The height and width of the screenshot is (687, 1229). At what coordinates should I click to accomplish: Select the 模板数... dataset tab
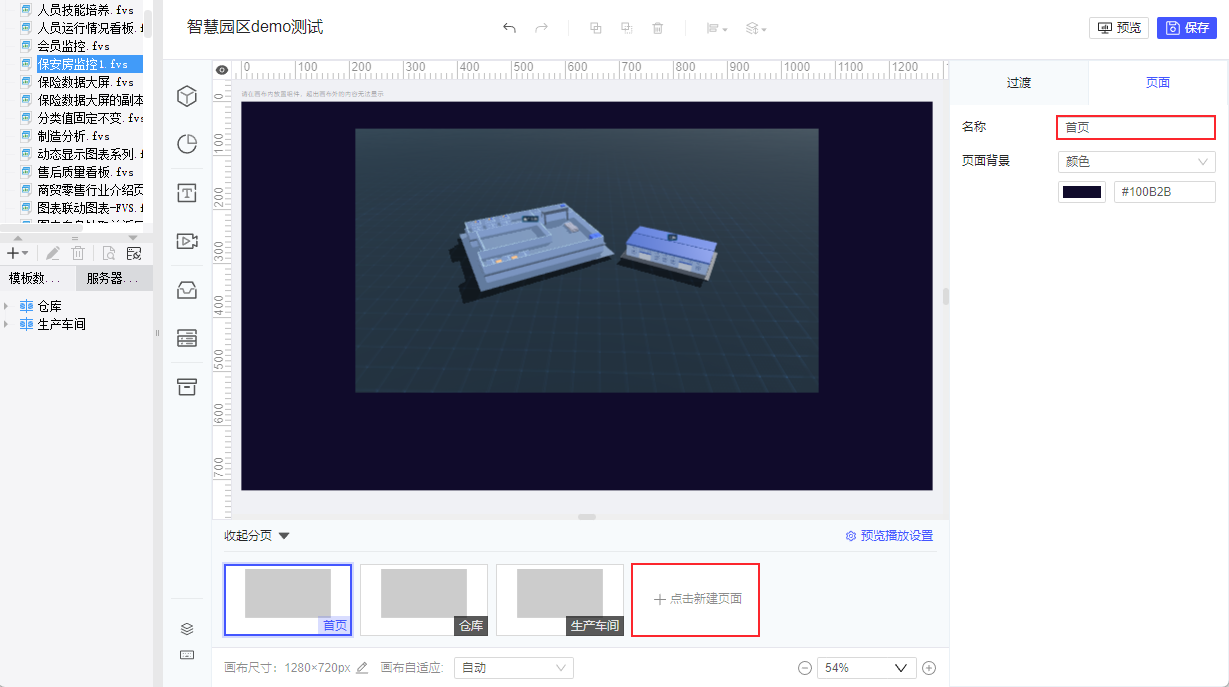[38, 279]
